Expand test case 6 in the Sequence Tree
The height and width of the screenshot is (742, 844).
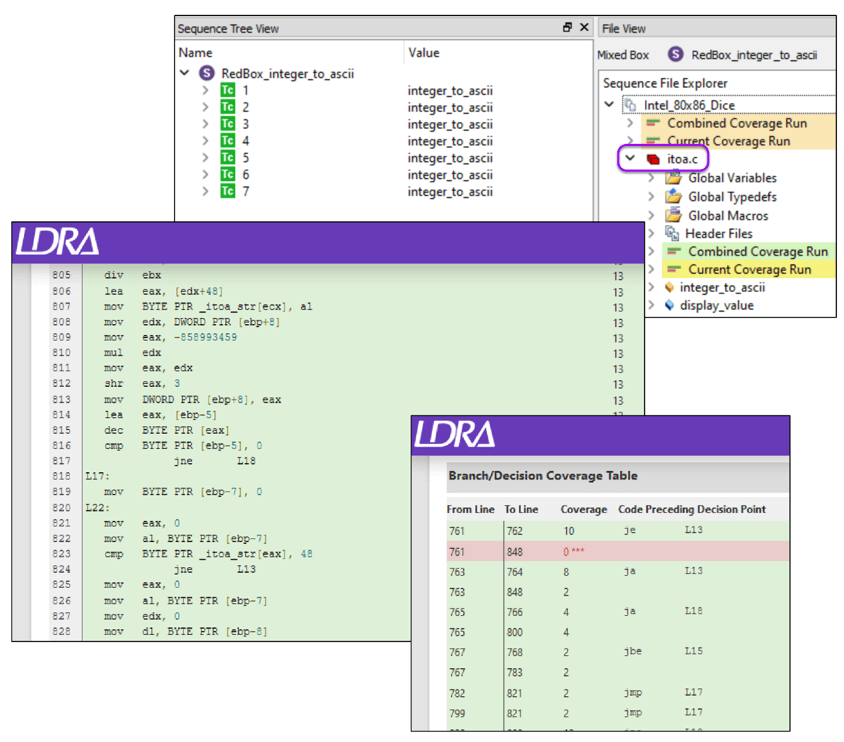click(205, 174)
